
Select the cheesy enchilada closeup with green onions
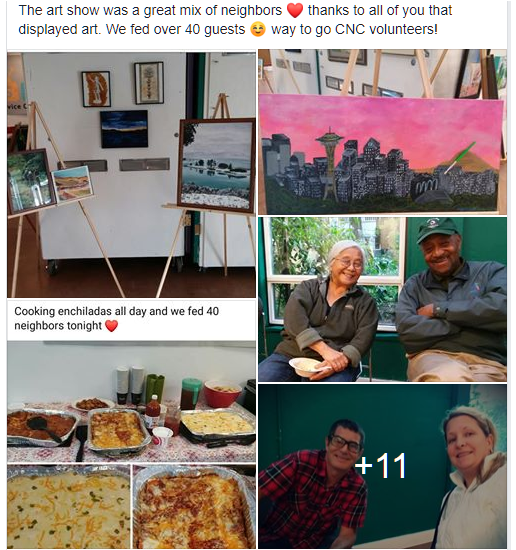pos(68,507)
